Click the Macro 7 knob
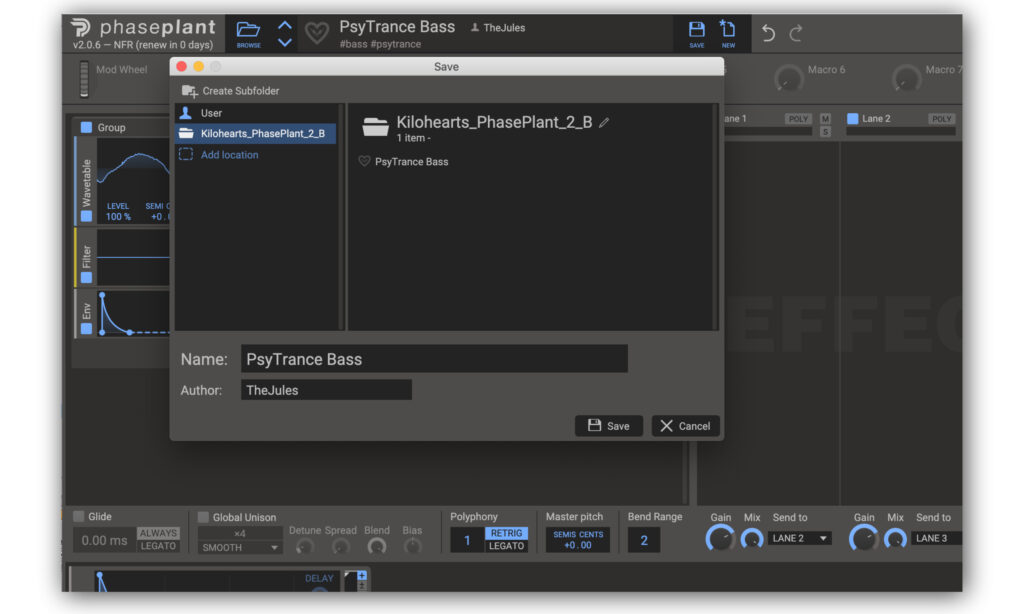This screenshot has height=614, width=1024. click(906, 79)
